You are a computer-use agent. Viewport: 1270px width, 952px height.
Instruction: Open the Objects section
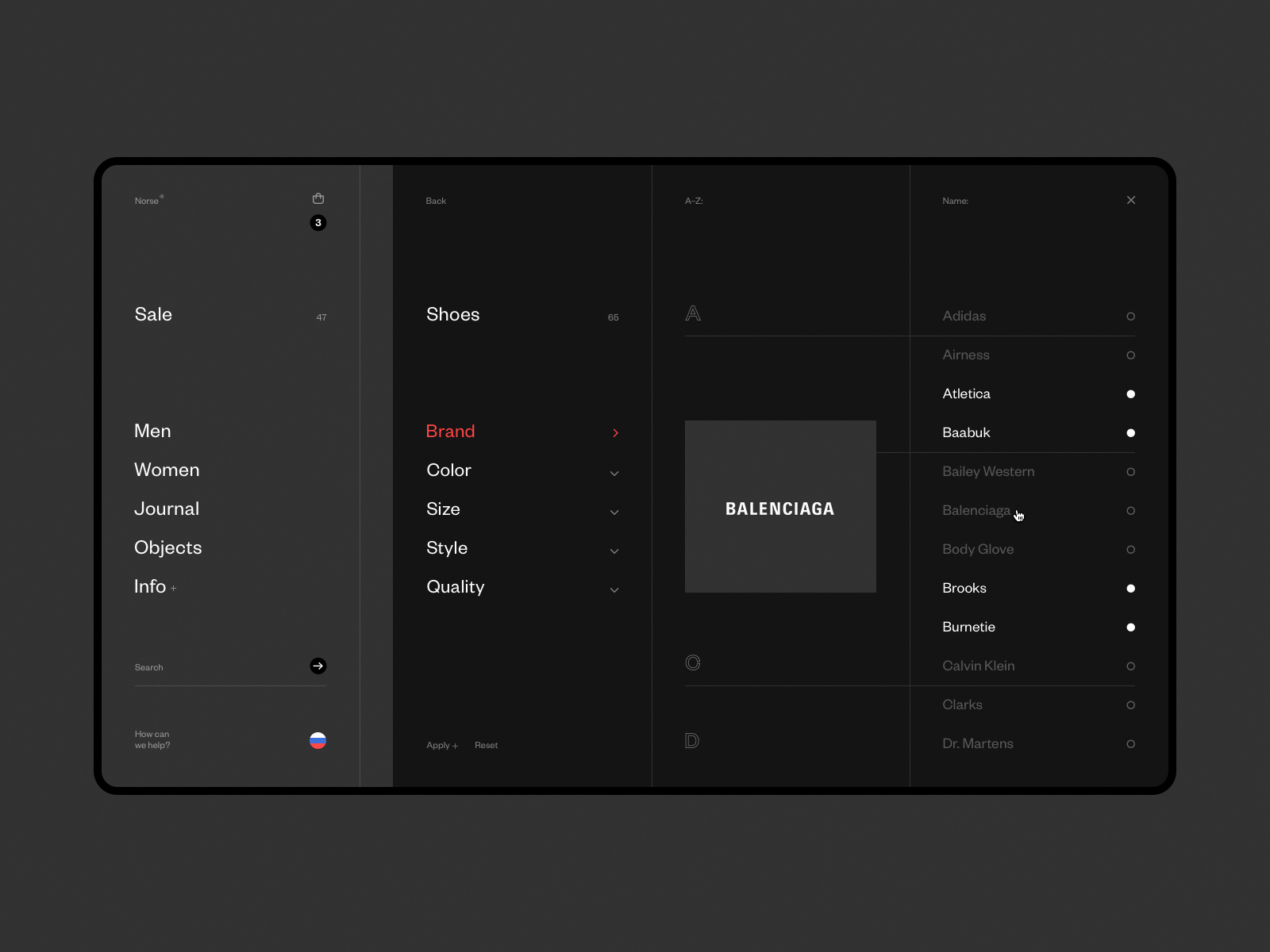(168, 547)
